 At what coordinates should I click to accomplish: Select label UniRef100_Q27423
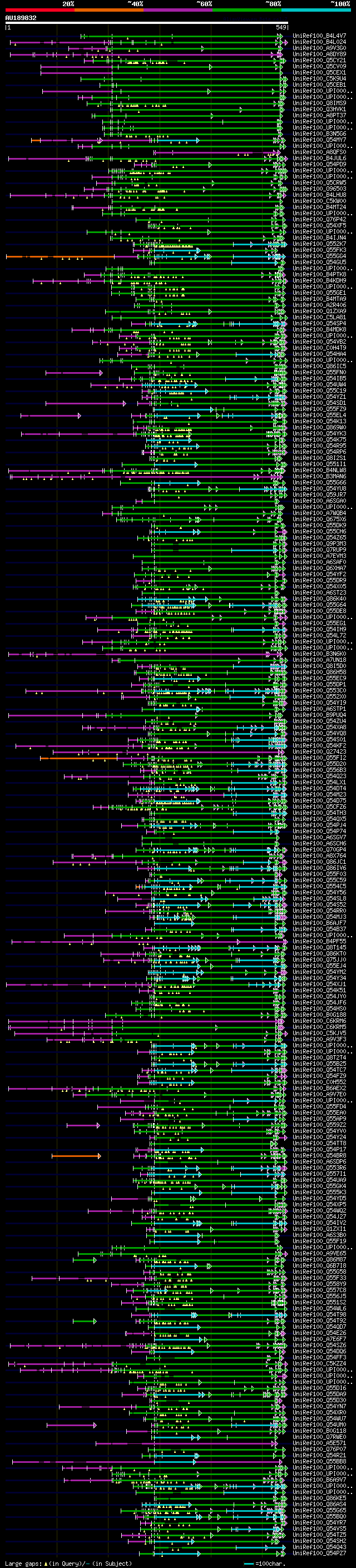(x=319, y=752)
